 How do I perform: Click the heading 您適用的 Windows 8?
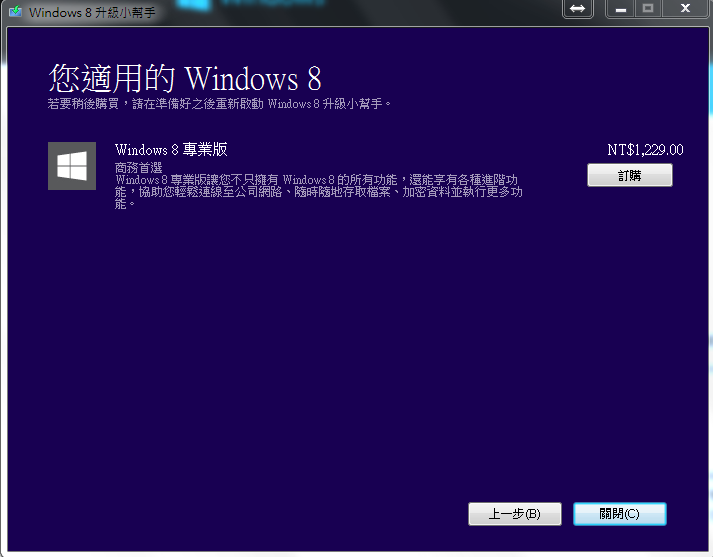pyautogui.click(x=185, y=78)
